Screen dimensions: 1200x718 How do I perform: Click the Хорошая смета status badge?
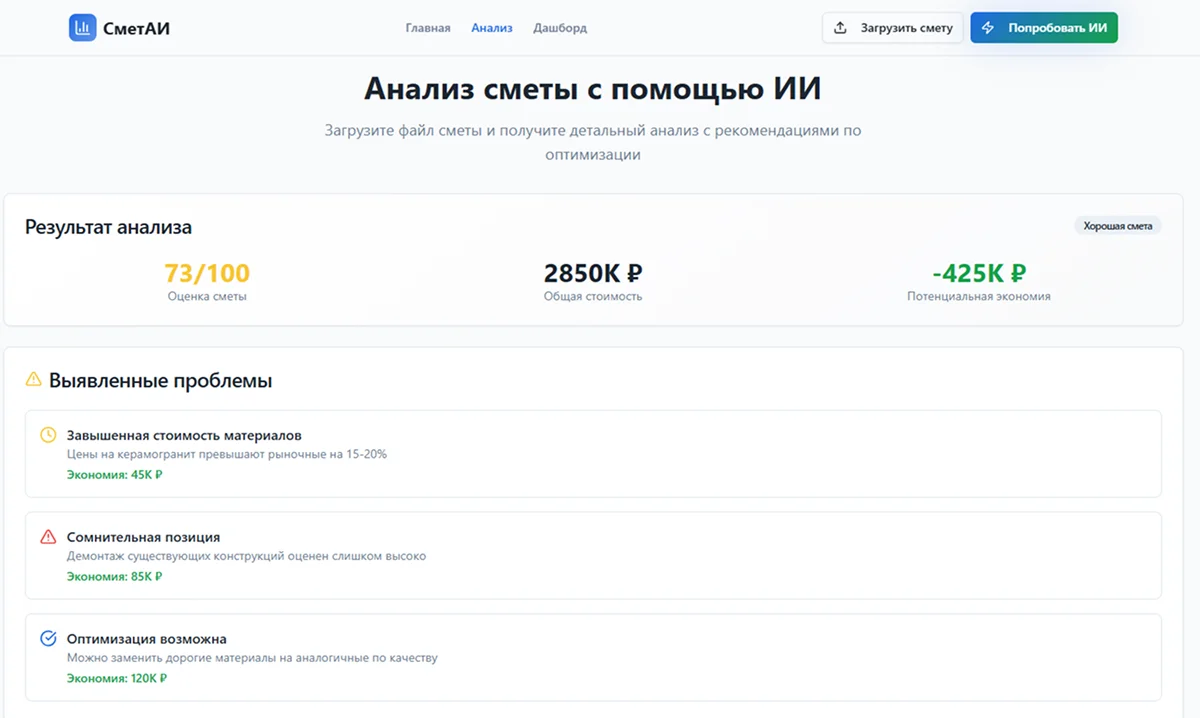[1118, 226]
